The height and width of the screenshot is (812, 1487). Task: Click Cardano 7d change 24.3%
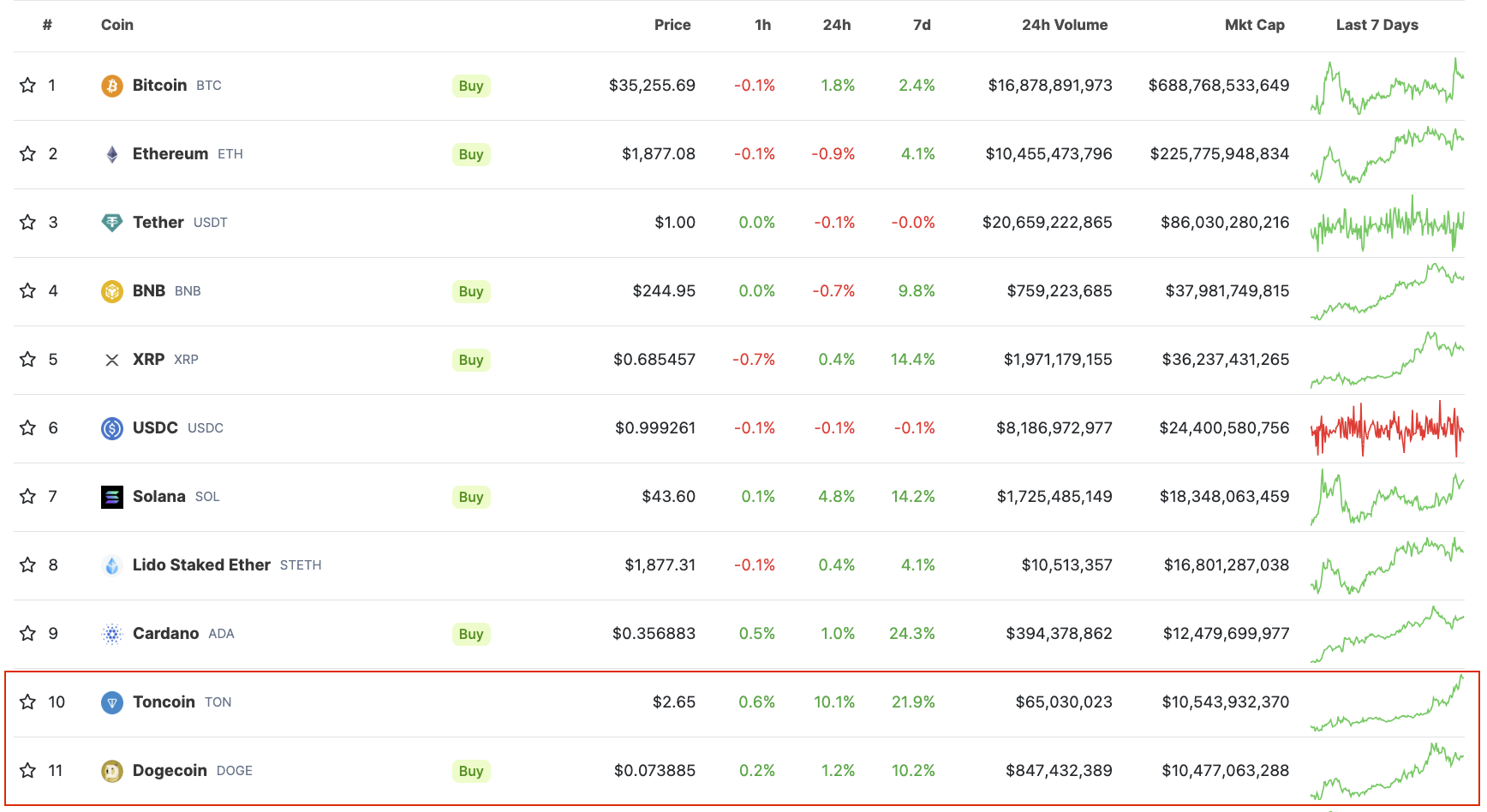point(912,633)
